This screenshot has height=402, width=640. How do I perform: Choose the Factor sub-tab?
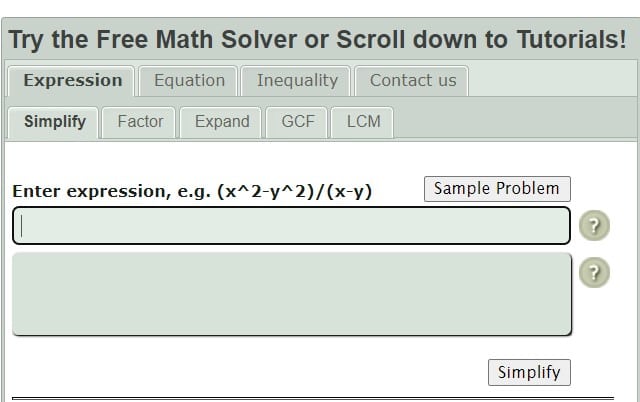[x=139, y=122]
